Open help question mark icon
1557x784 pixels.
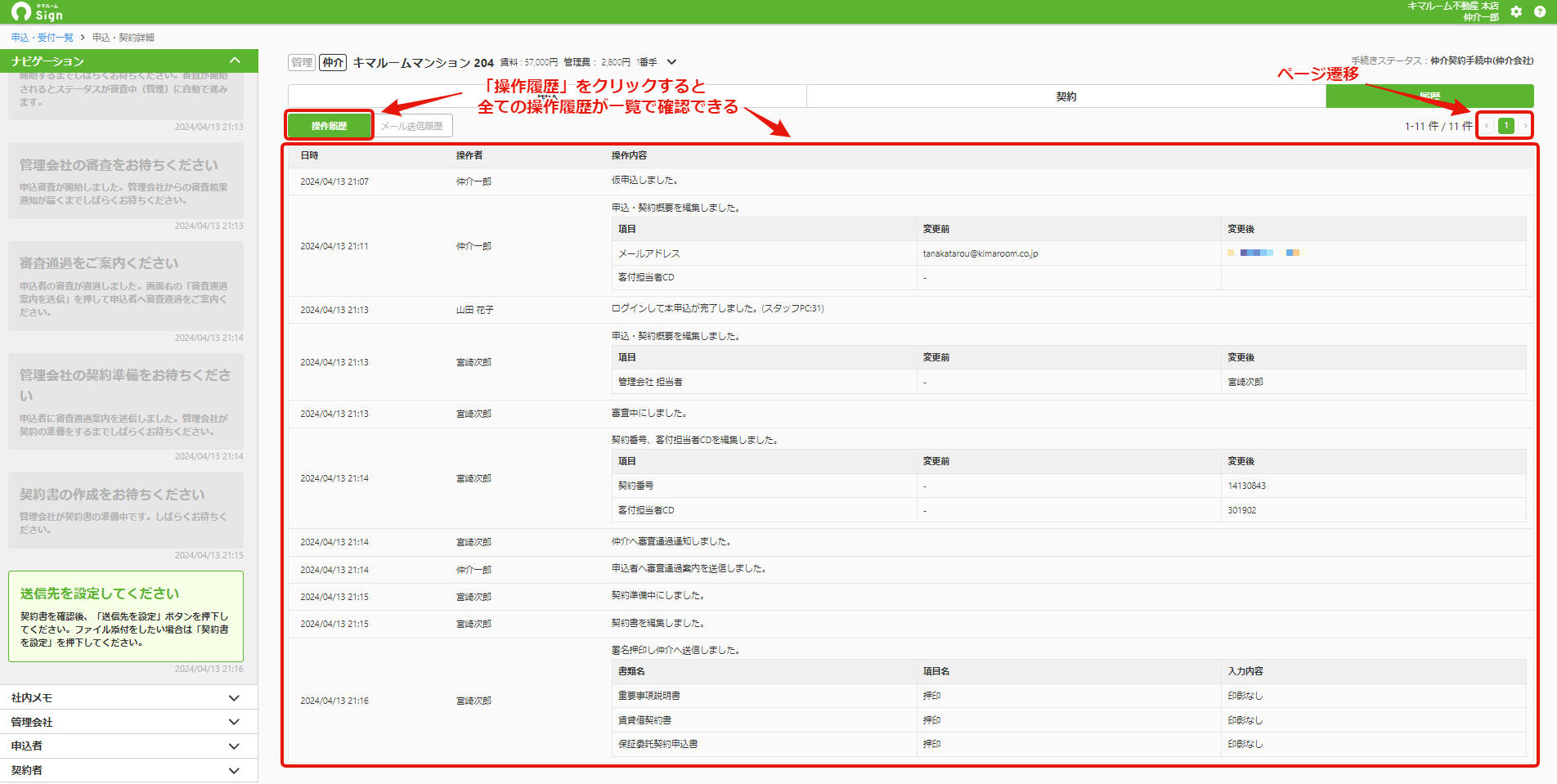1540,11
